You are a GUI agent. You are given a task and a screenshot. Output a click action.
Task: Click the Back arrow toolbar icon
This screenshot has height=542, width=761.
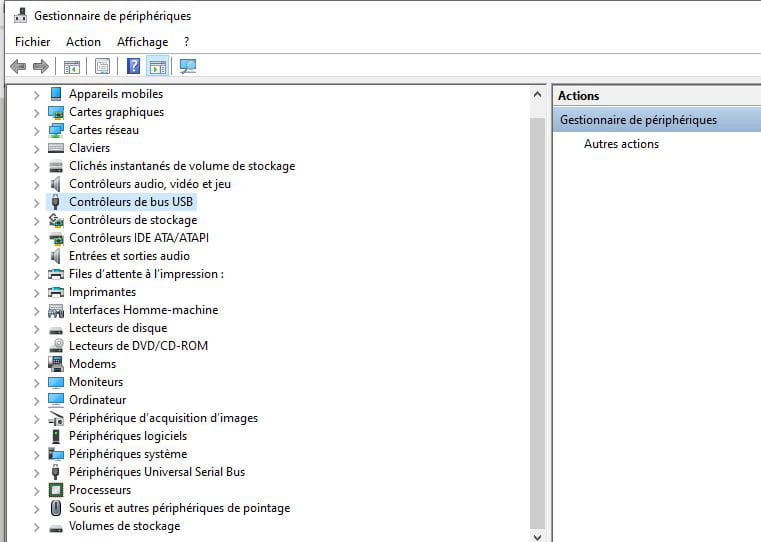[17, 67]
